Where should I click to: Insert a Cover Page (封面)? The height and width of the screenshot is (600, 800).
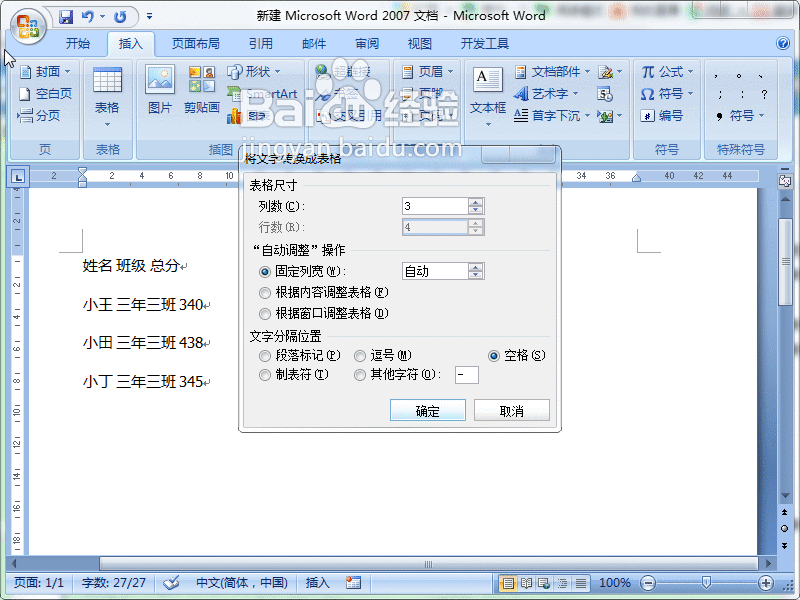pyautogui.click(x=47, y=70)
